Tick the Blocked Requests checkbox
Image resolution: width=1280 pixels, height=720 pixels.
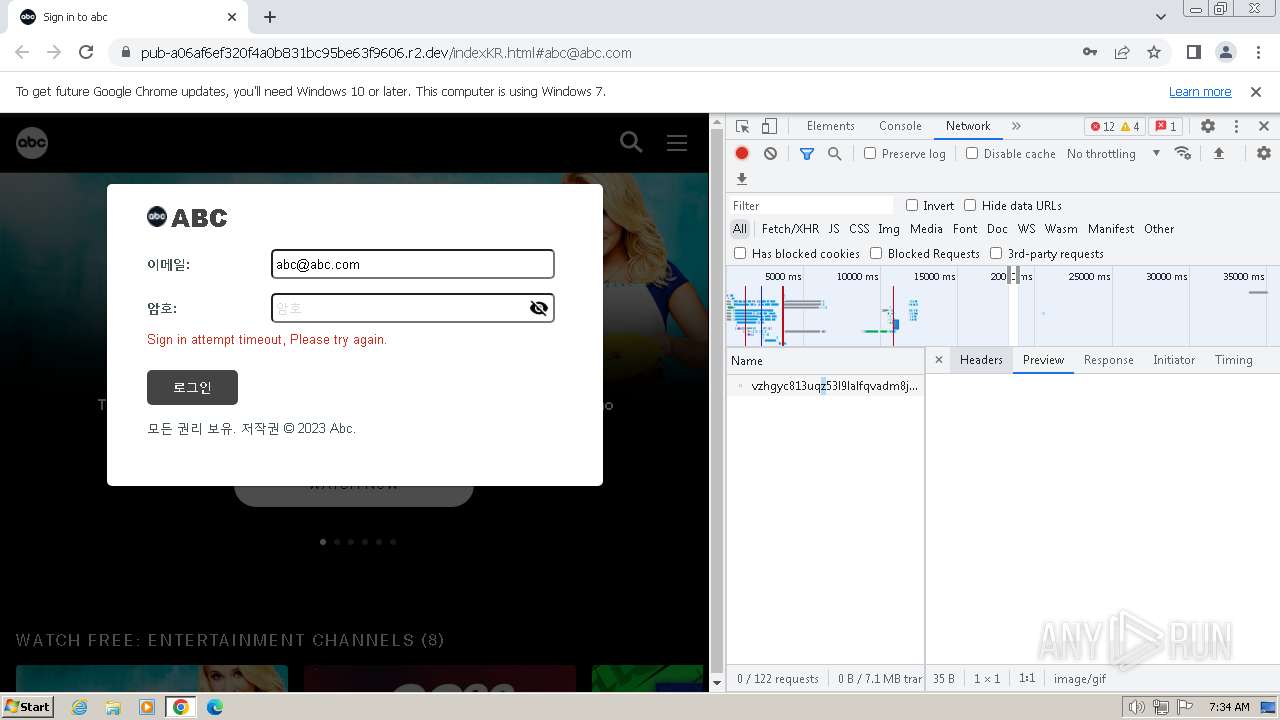(x=876, y=253)
